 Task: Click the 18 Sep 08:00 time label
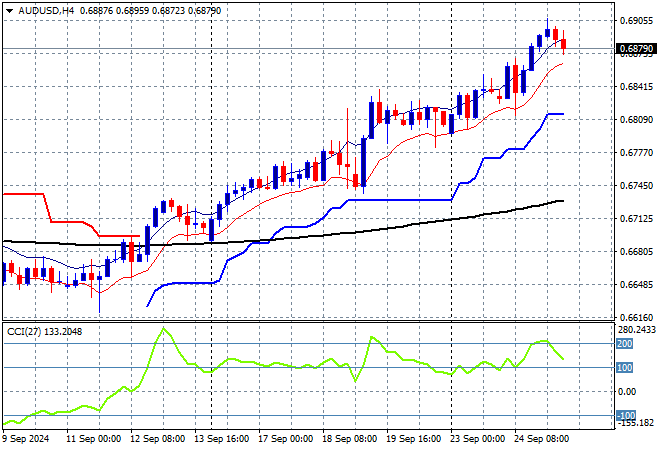[x=349, y=439]
